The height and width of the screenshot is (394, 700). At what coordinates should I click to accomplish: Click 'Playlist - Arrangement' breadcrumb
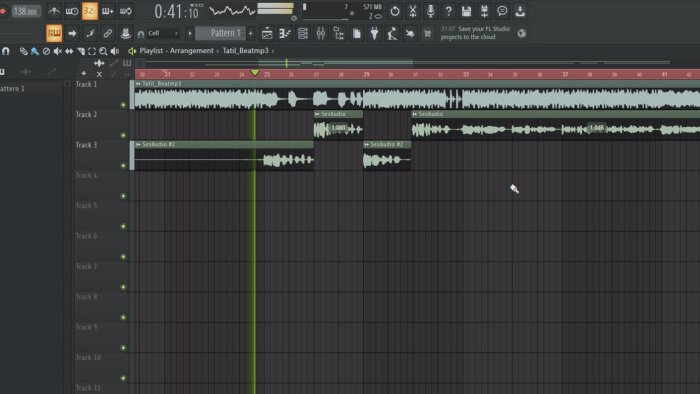(176, 51)
